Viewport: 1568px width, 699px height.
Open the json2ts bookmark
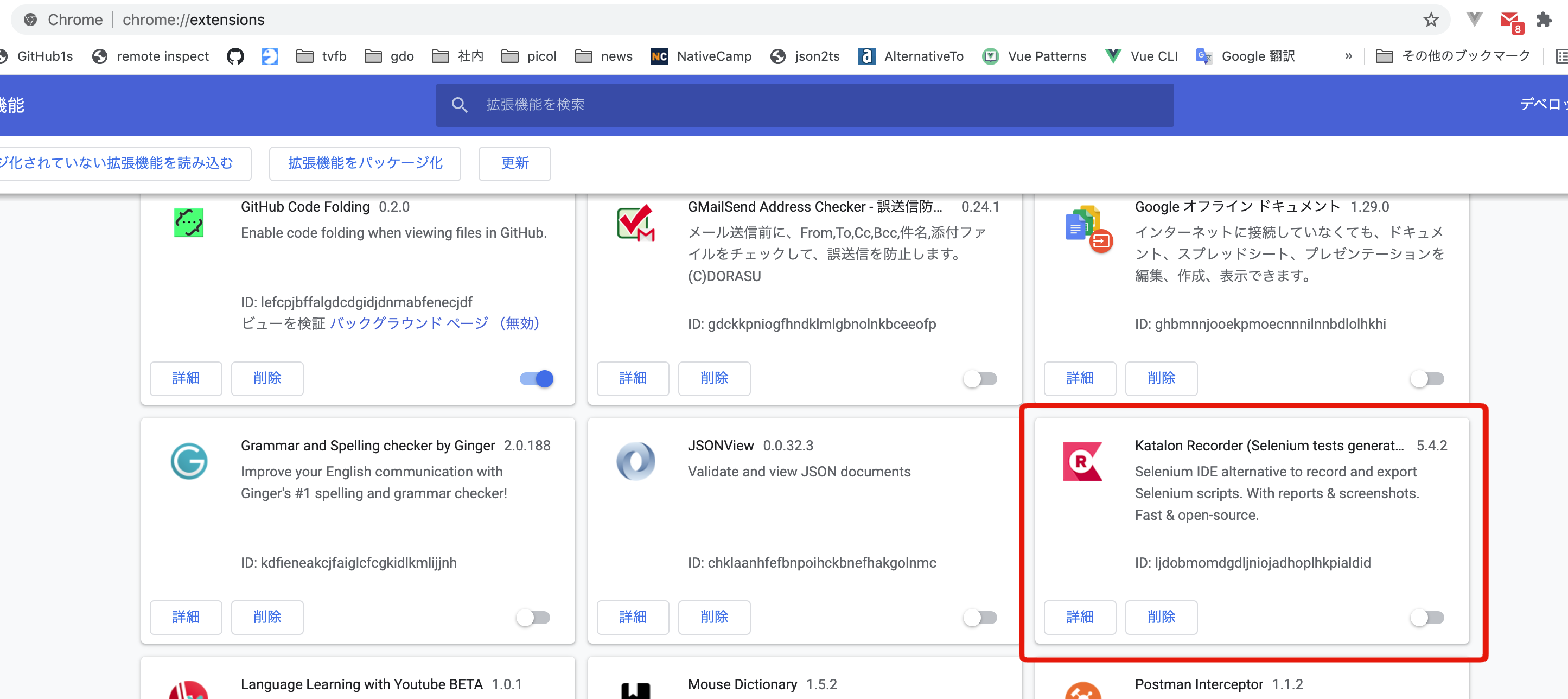pos(805,56)
